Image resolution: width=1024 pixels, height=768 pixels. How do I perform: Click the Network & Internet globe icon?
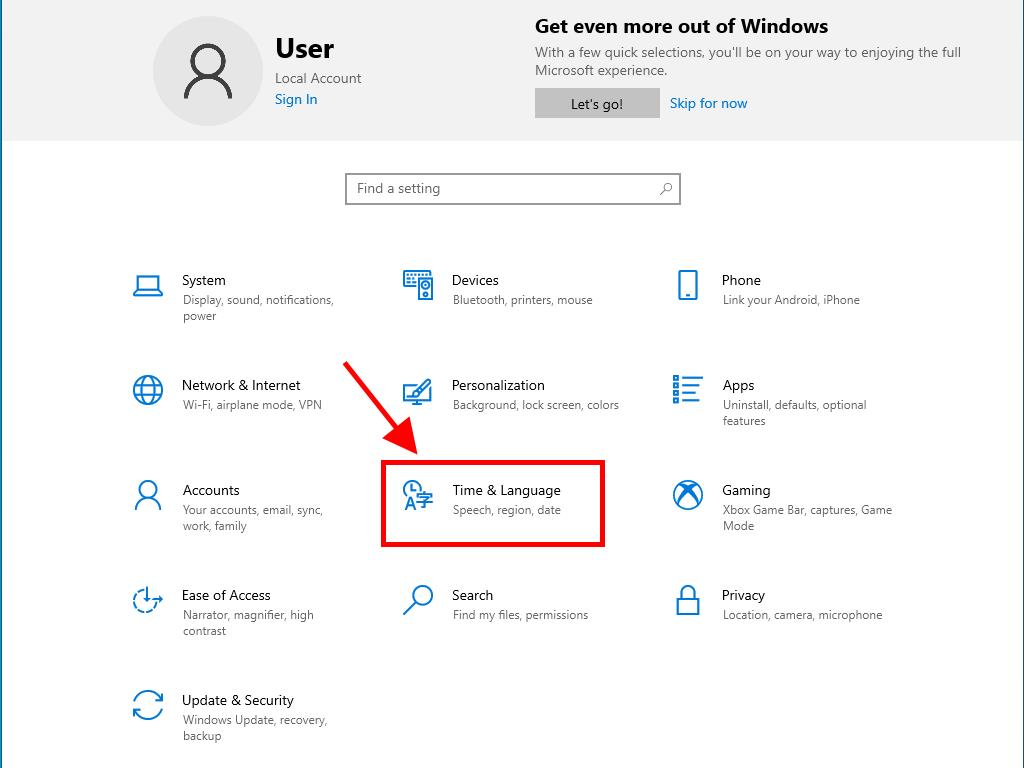point(148,390)
